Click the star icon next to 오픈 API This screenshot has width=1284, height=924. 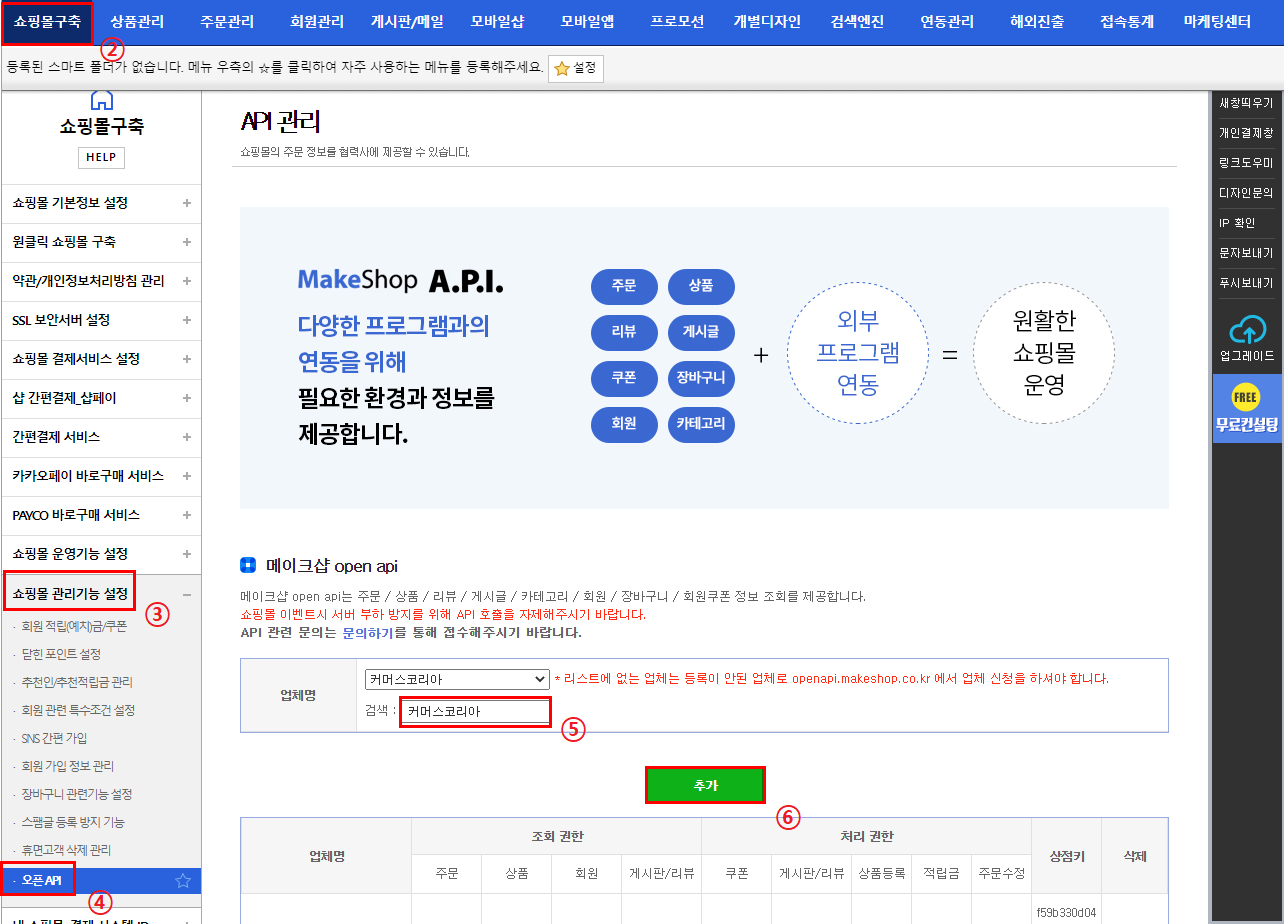(x=183, y=881)
